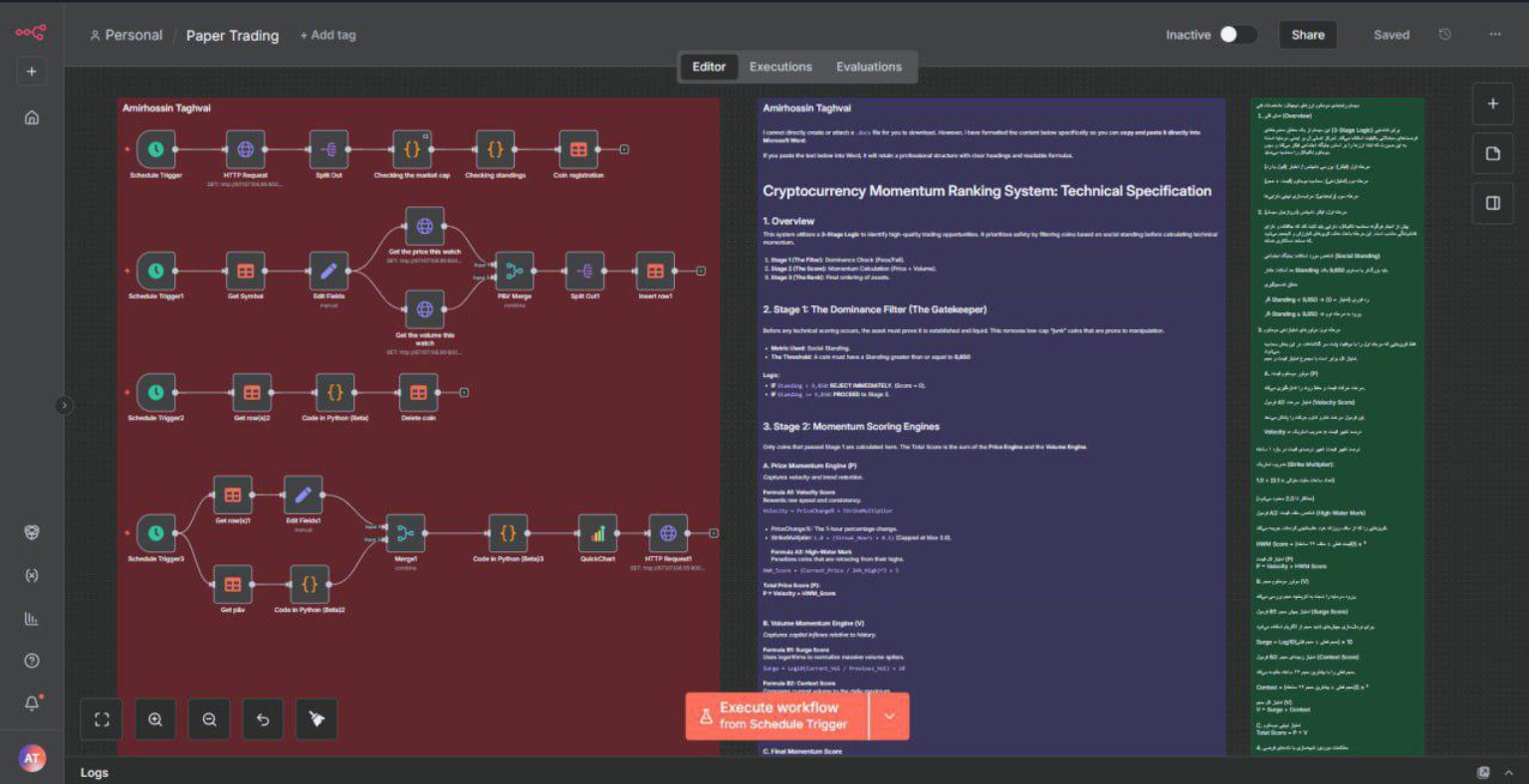Add node after Insert row1 plus connector

701,271
